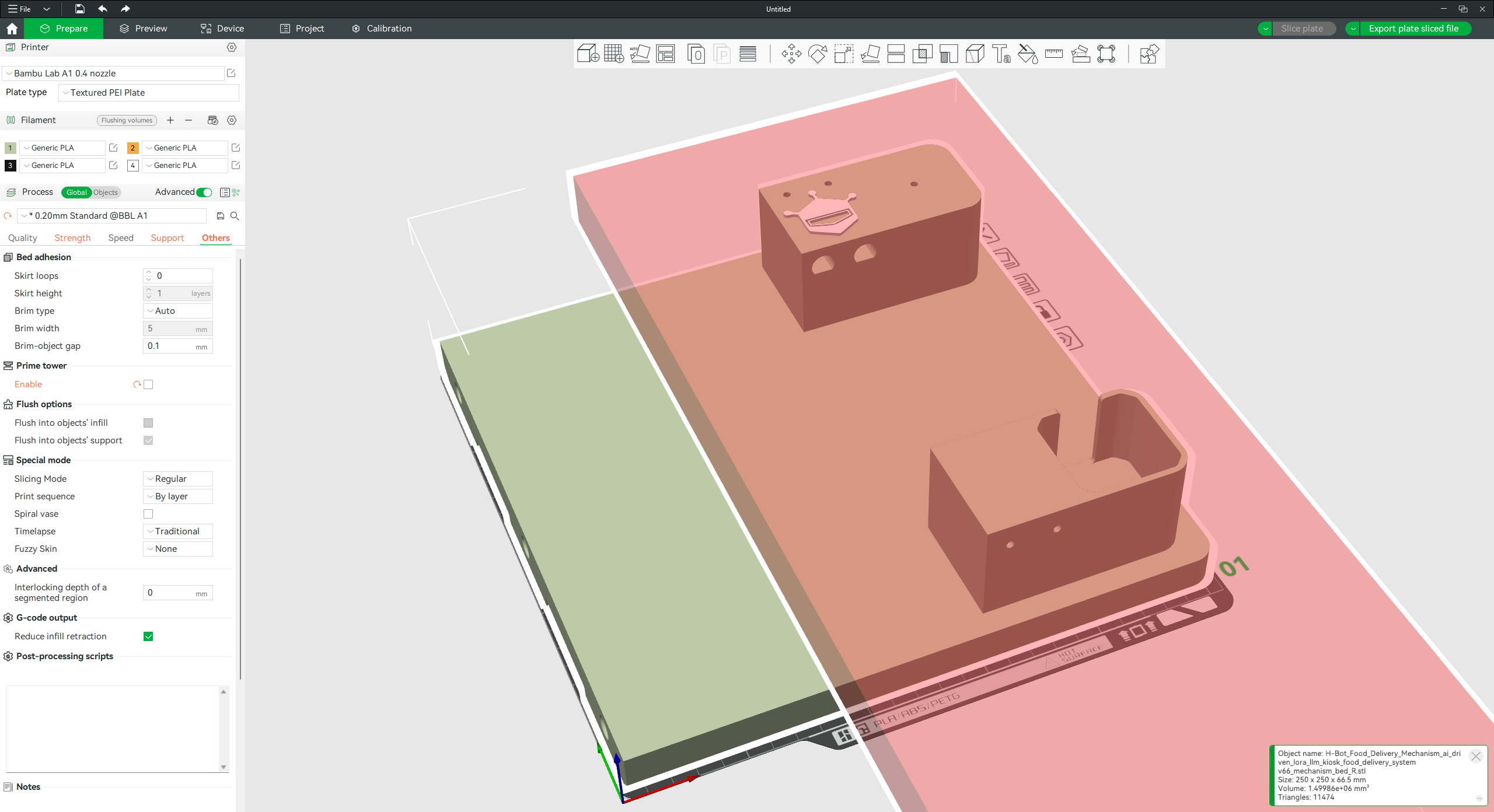Click the Arrange all objects icon
Screen dimensions: 1494x812
pos(666,54)
